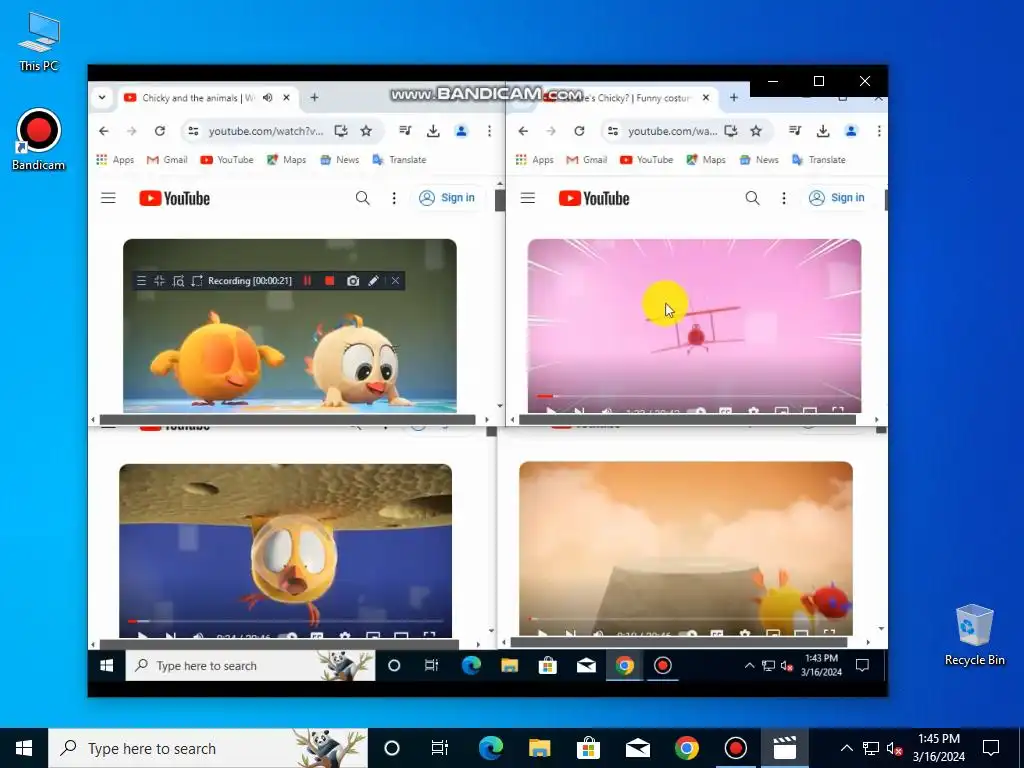Open Microsoft Edge on bottom taskbar
Viewport: 1024px width, 768px height.
tap(490, 748)
